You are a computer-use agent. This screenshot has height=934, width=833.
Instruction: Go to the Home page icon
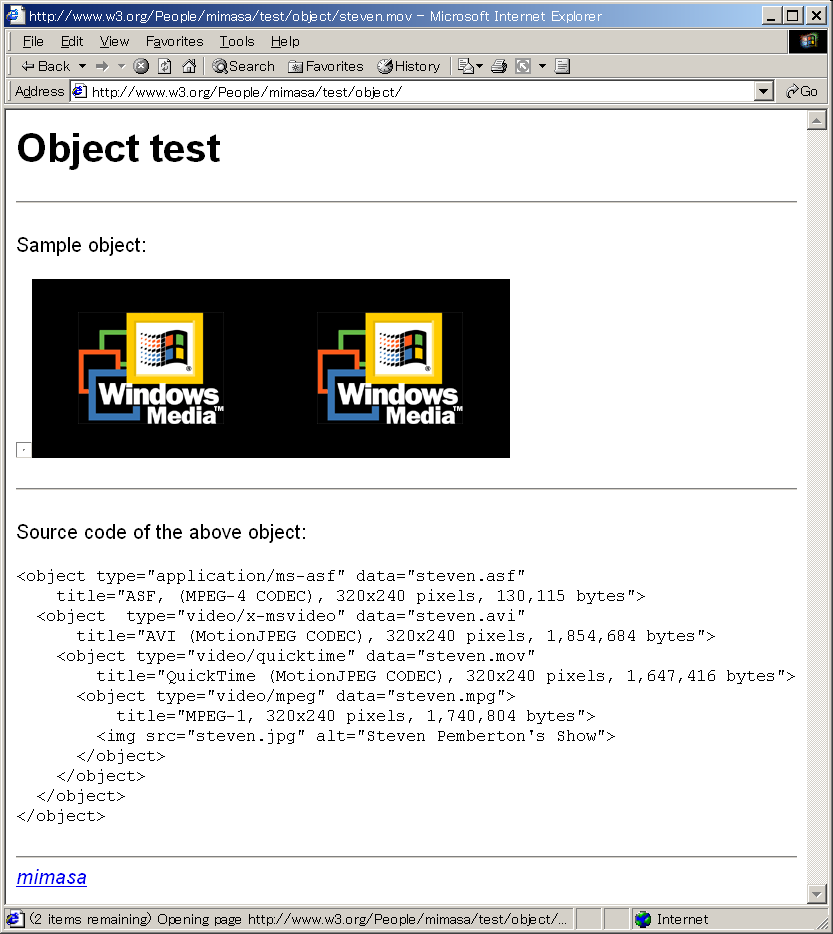coord(188,66)
